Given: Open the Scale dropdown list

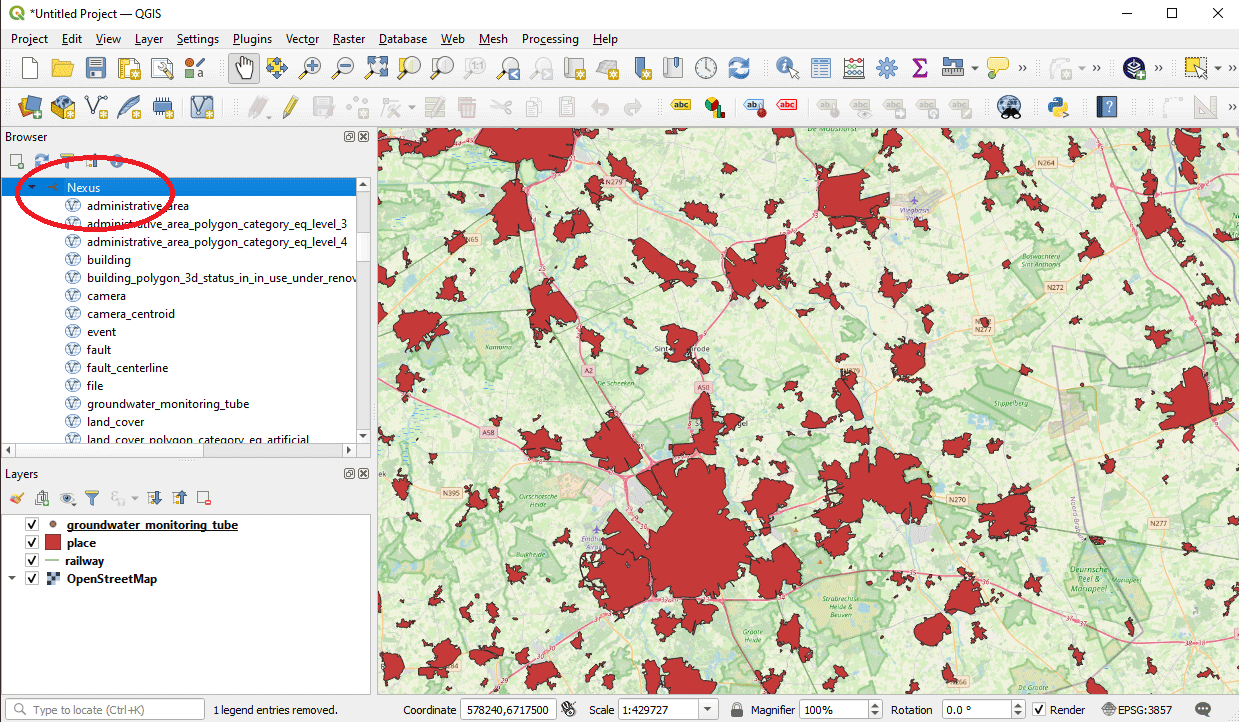Looking at the screenshot, I should [x=709, y=710].
